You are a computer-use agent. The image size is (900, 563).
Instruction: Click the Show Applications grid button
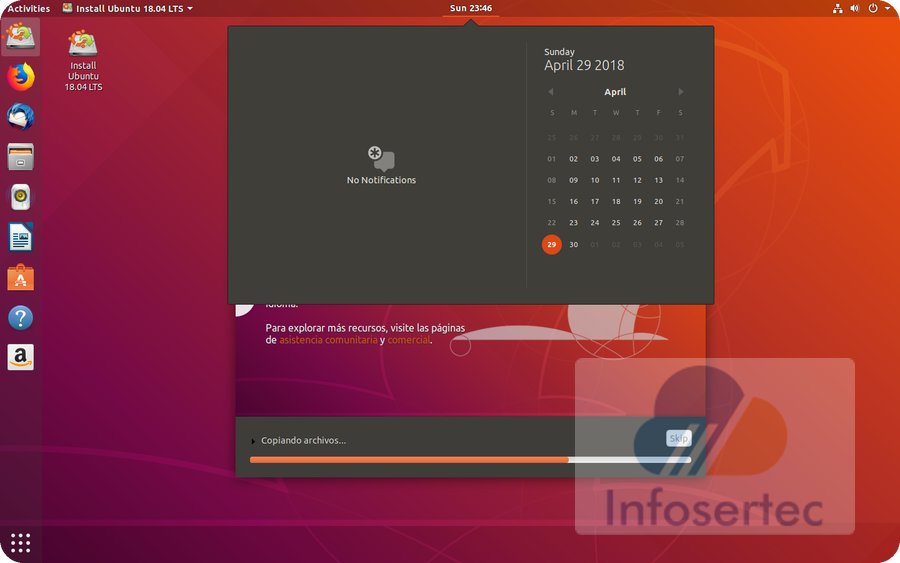pyautogui.click(x=21, y=543)
